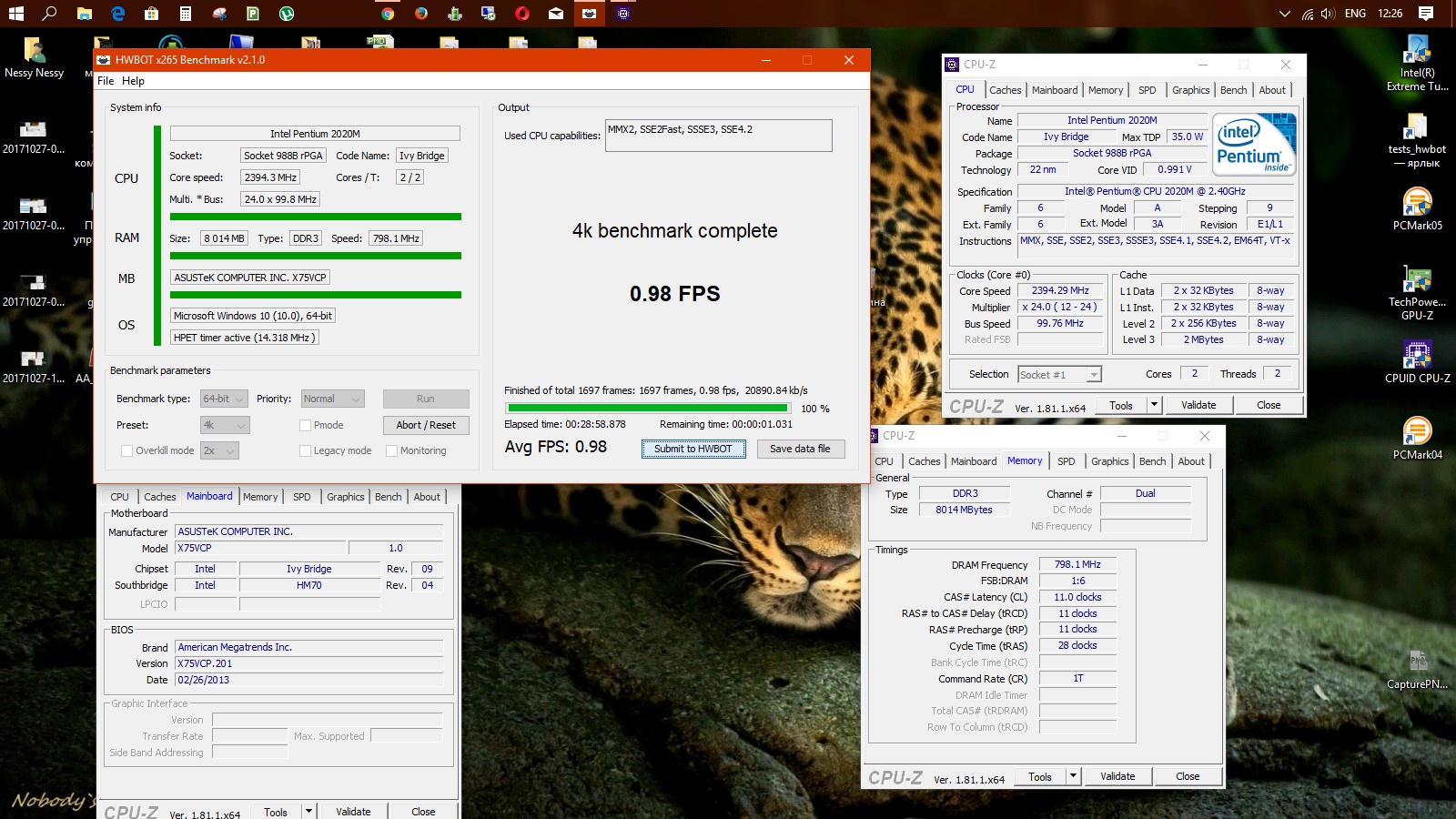Viewport: 1456px width, 819px height.
Task: Click the Submit to HWBOT button
Action: pyautogui.click(x=693, y=449)
